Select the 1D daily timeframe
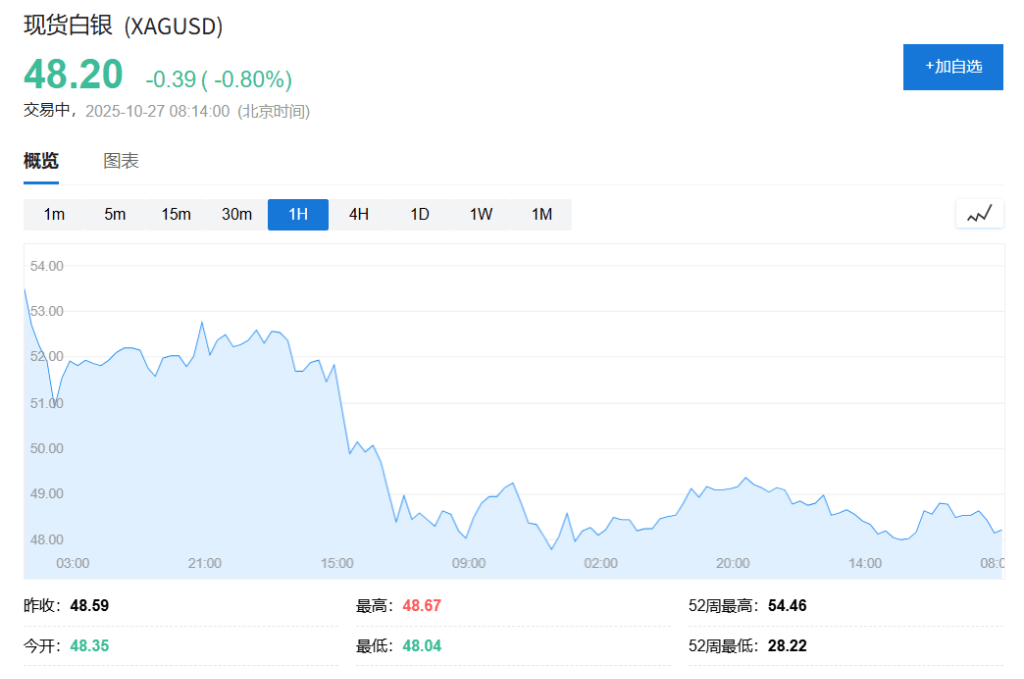The image size is (1024, 679). coord(420,215)
